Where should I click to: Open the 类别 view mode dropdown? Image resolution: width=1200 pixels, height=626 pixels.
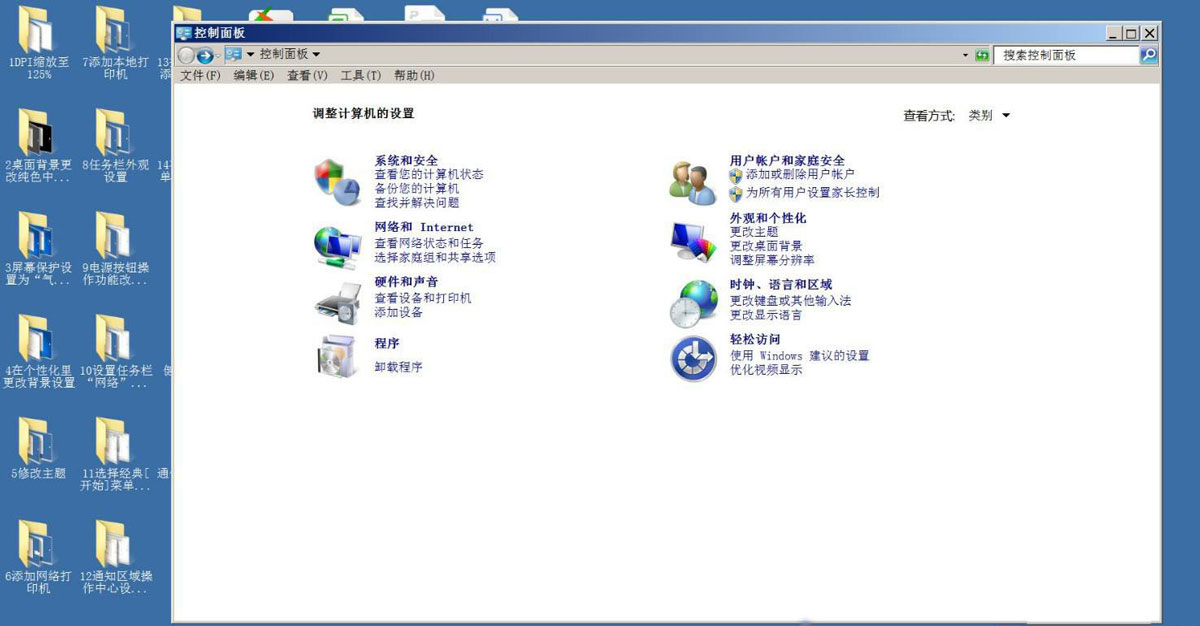990,114
